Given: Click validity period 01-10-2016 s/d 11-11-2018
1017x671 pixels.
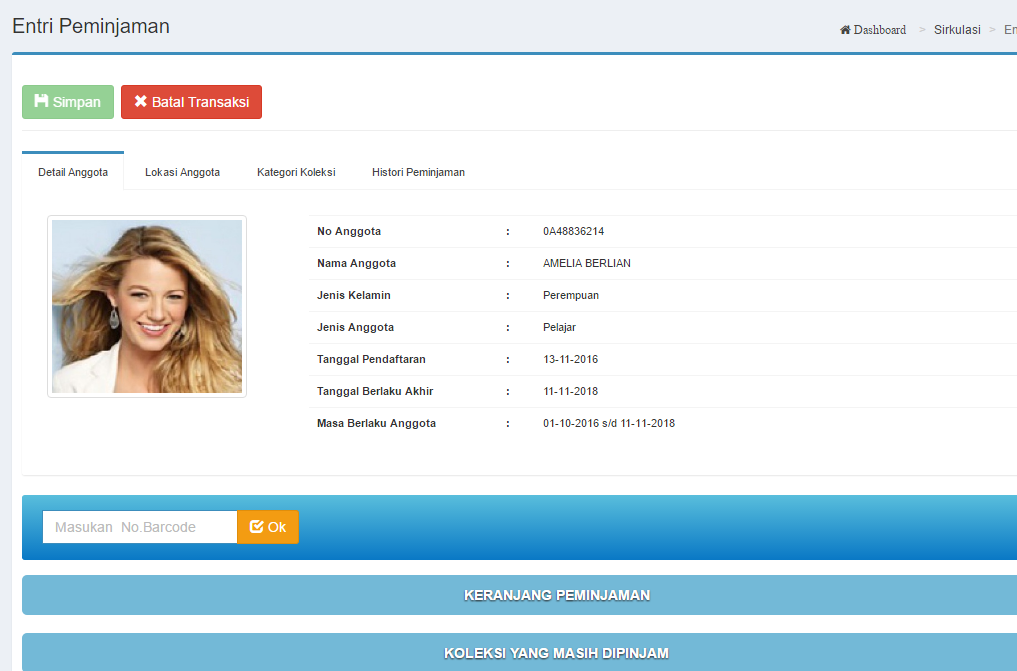Looking at the screenshot, I should [x=608, y=423].
